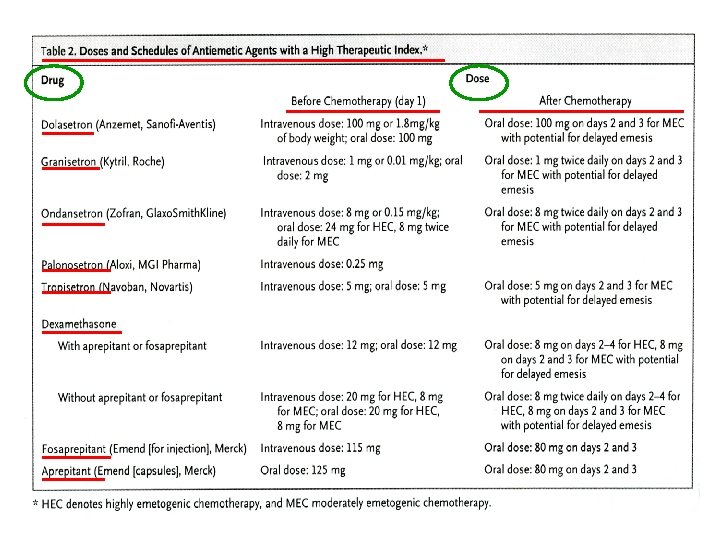The image size is (720, 540).
Task: Click Ondansetron's 'Oral dose: 8 mg twice daily on days 2 and 3'
Action: pyautogui.click(x=583, y=226)
